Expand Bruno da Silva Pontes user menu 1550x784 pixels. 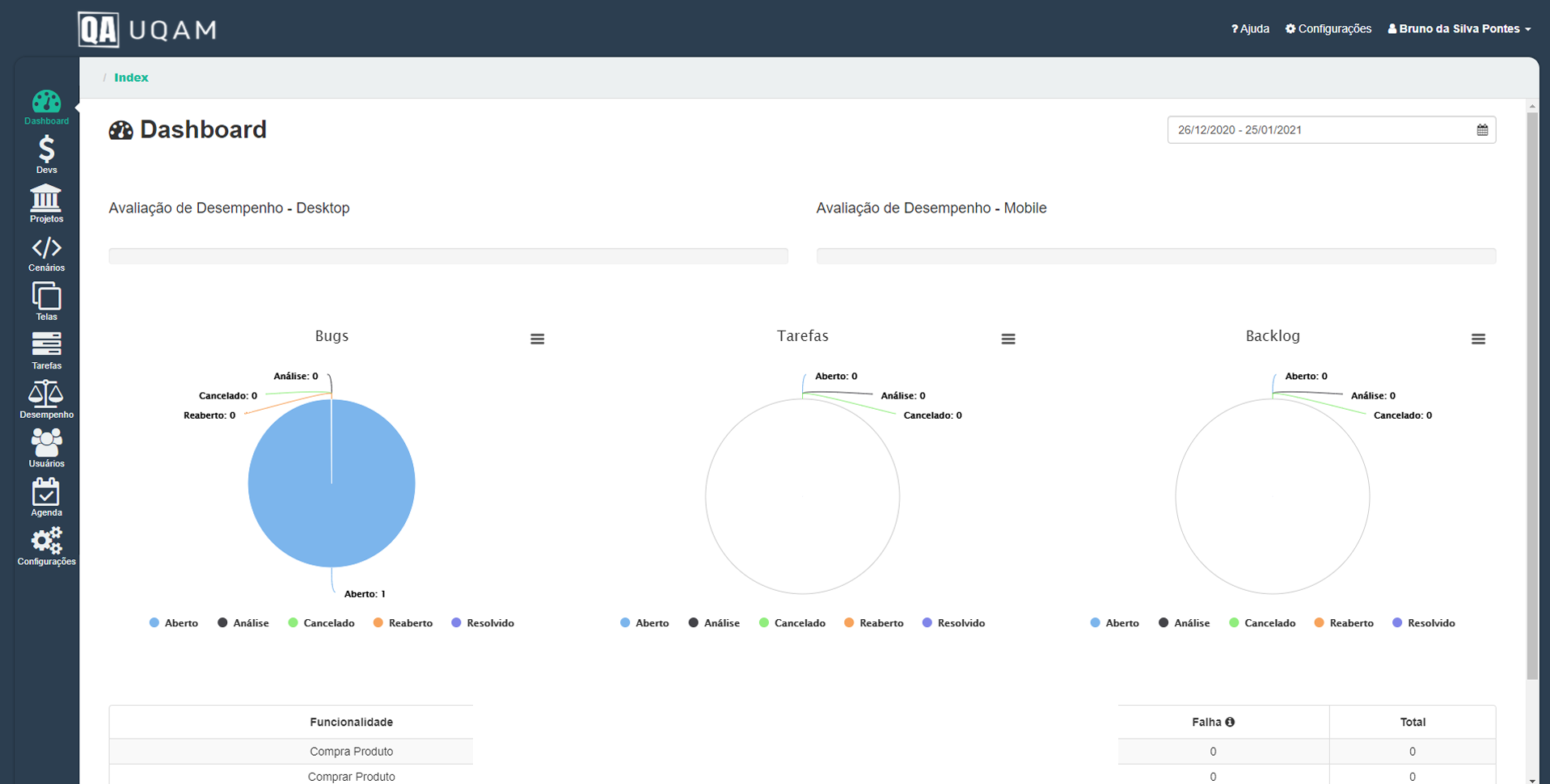pyautogui.click(x=1459, y=29)
